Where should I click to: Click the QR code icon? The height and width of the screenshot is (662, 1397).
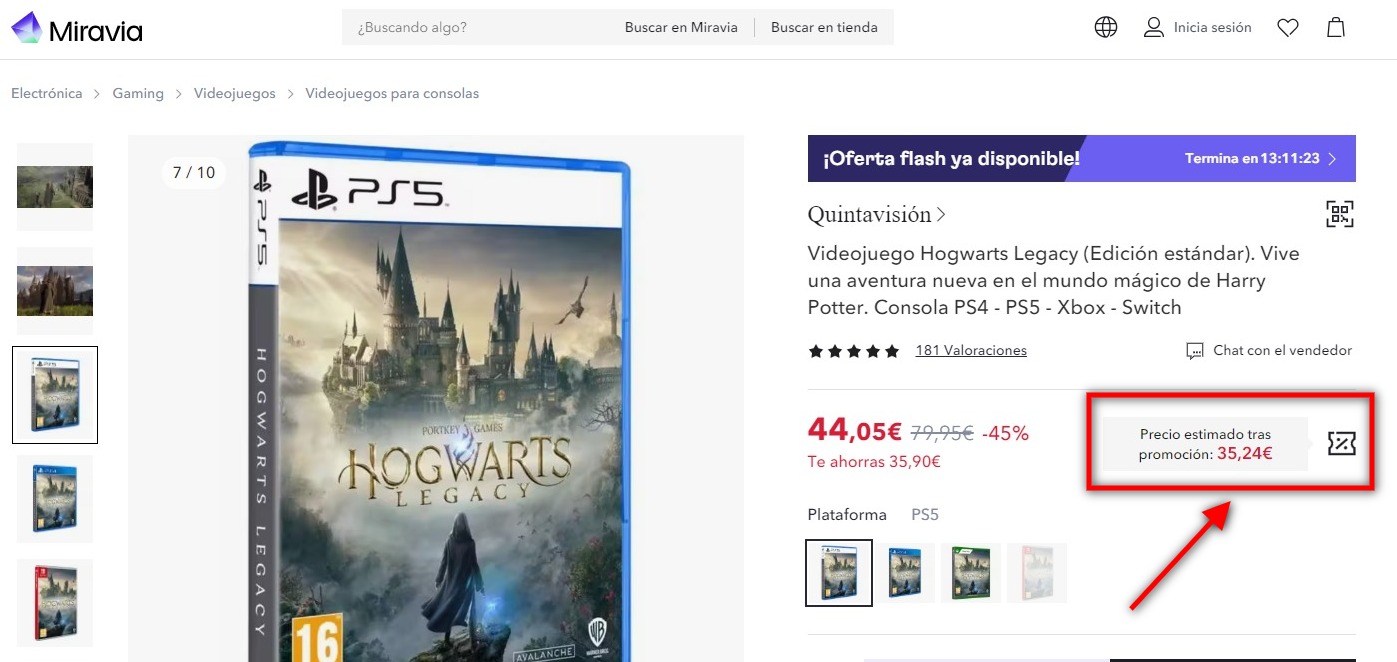[x=1340, y=214]
